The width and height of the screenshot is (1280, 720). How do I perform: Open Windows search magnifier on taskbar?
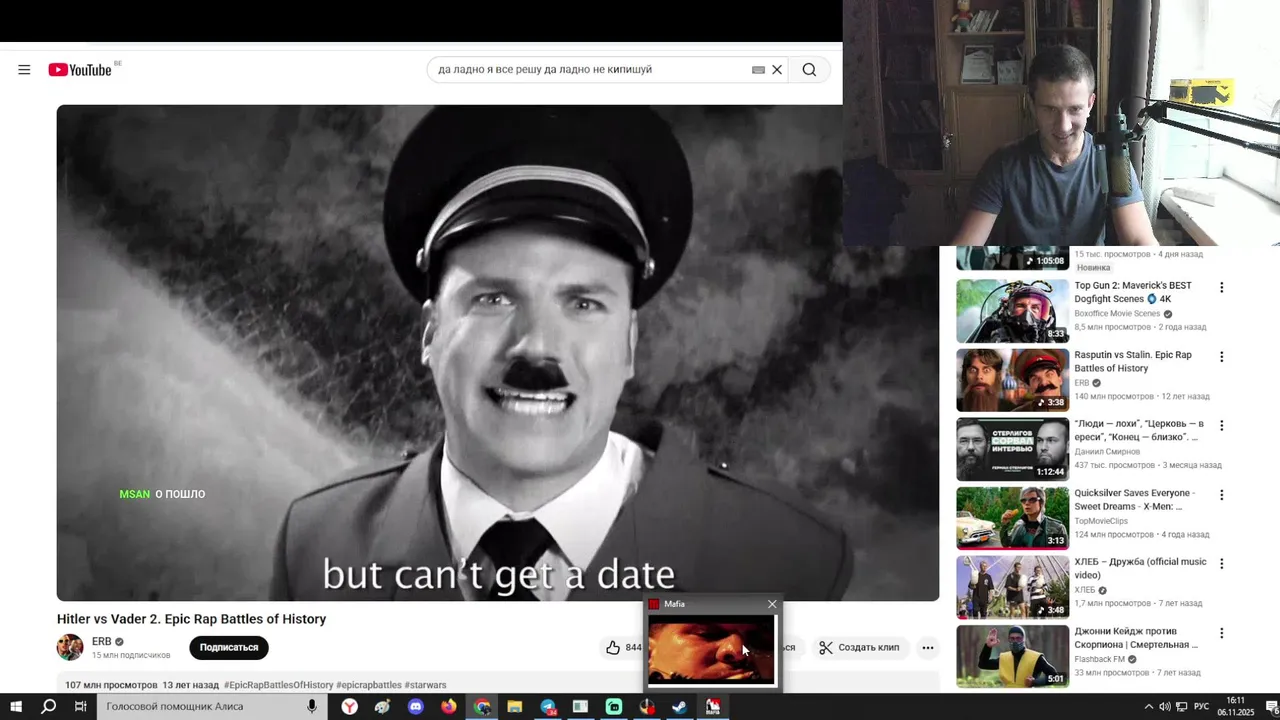click(x=48, y=707)
